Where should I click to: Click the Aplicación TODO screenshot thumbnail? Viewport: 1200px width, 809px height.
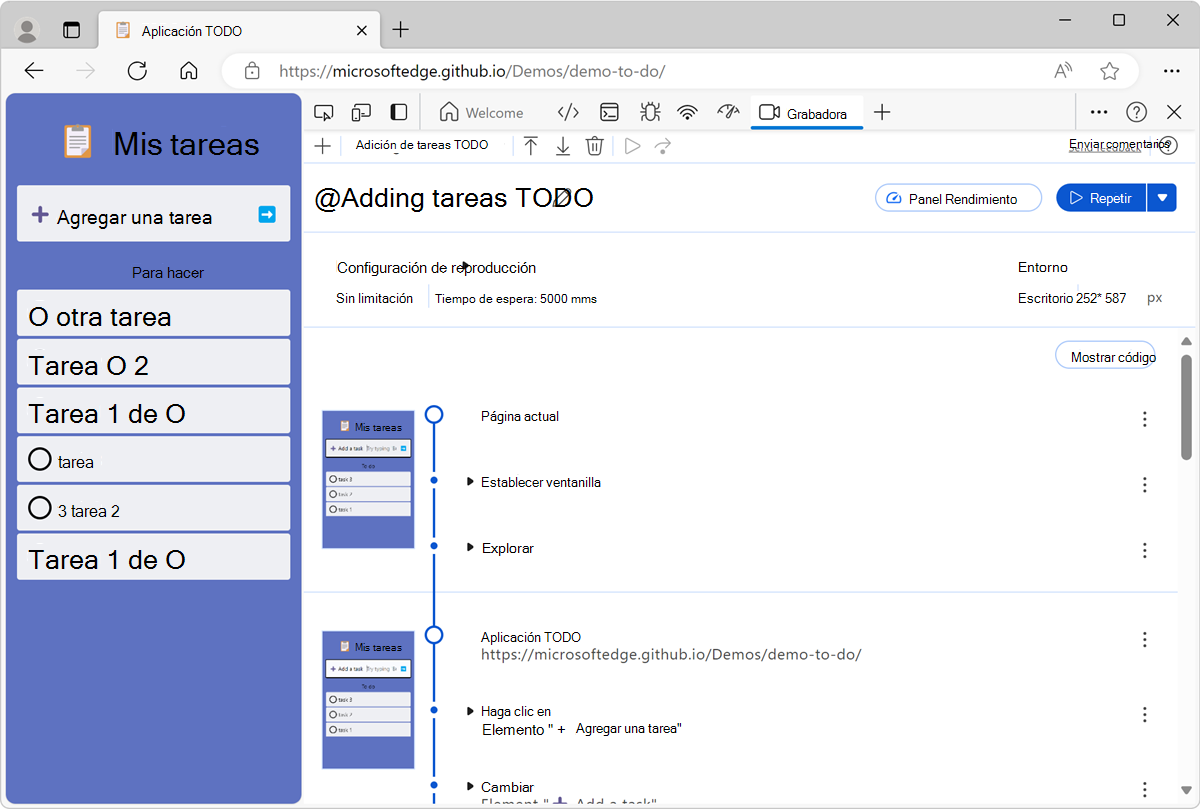click(368, 699)
